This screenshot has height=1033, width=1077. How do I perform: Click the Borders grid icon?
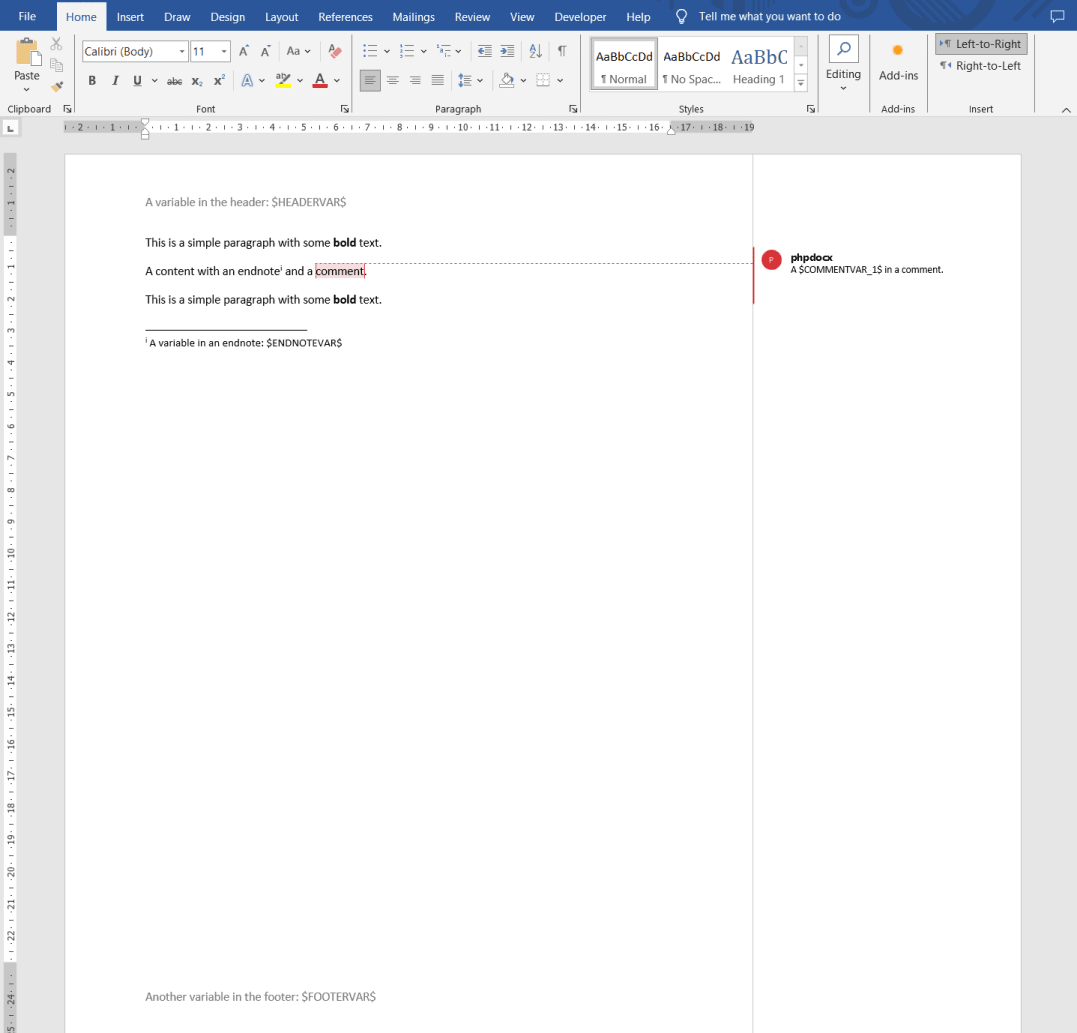point(543,80)
